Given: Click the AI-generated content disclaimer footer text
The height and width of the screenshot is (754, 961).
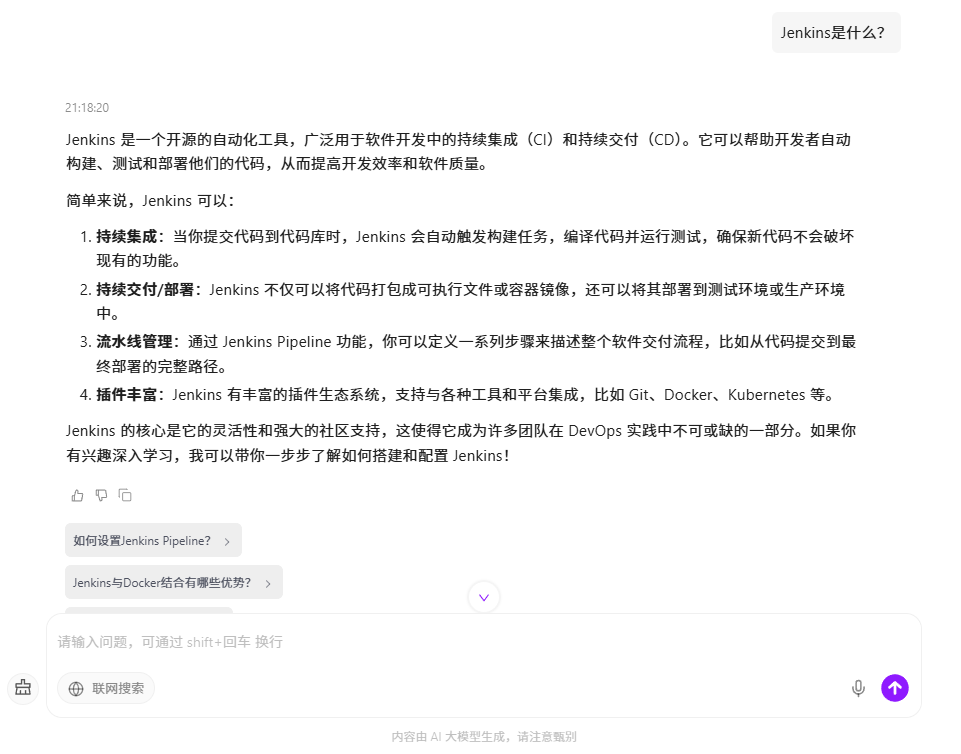Looking at the screenshot, I should click(484, 737).
